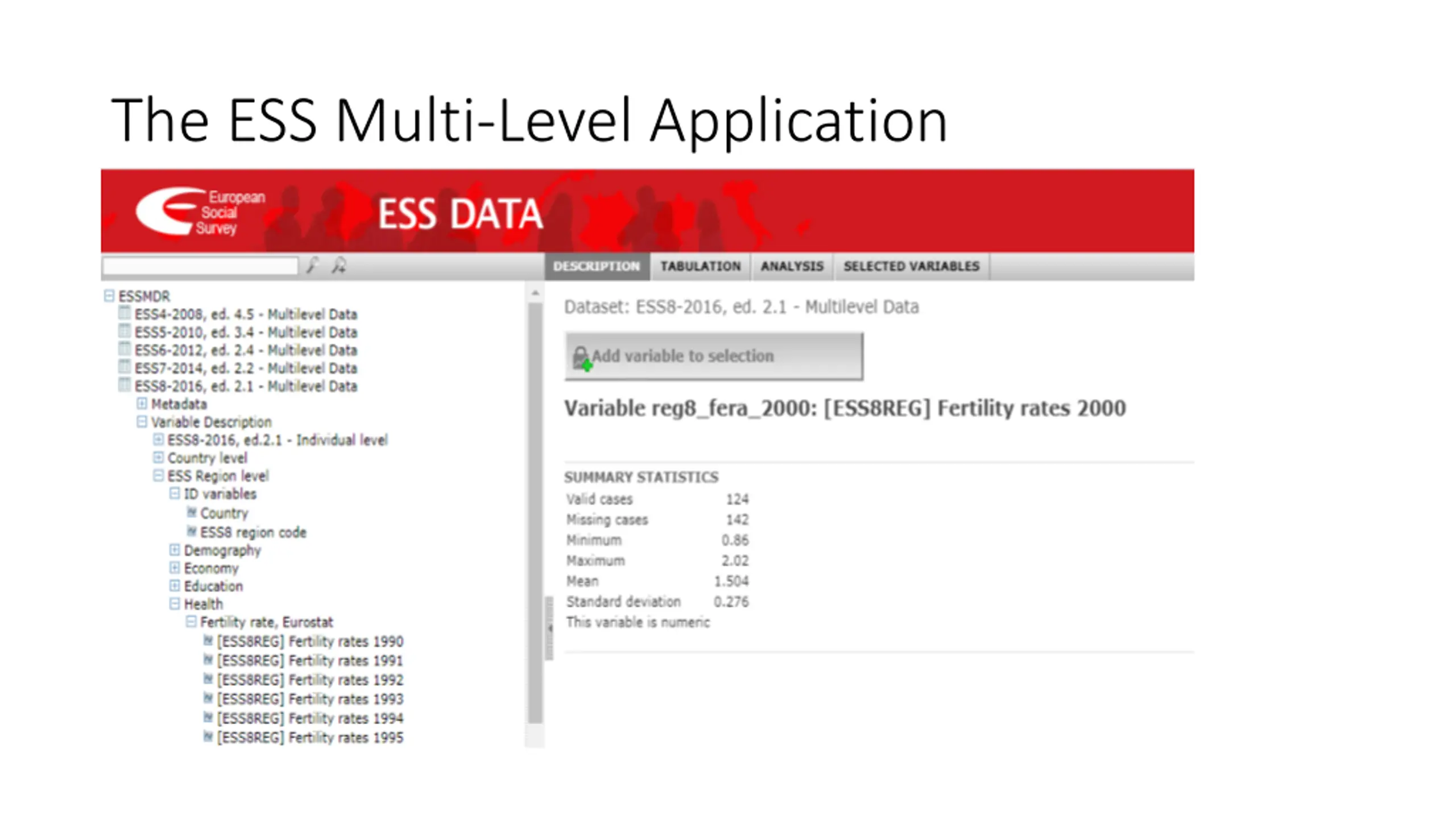
Task: Click the panel splitter collapse handle
Action: [549, 628]
